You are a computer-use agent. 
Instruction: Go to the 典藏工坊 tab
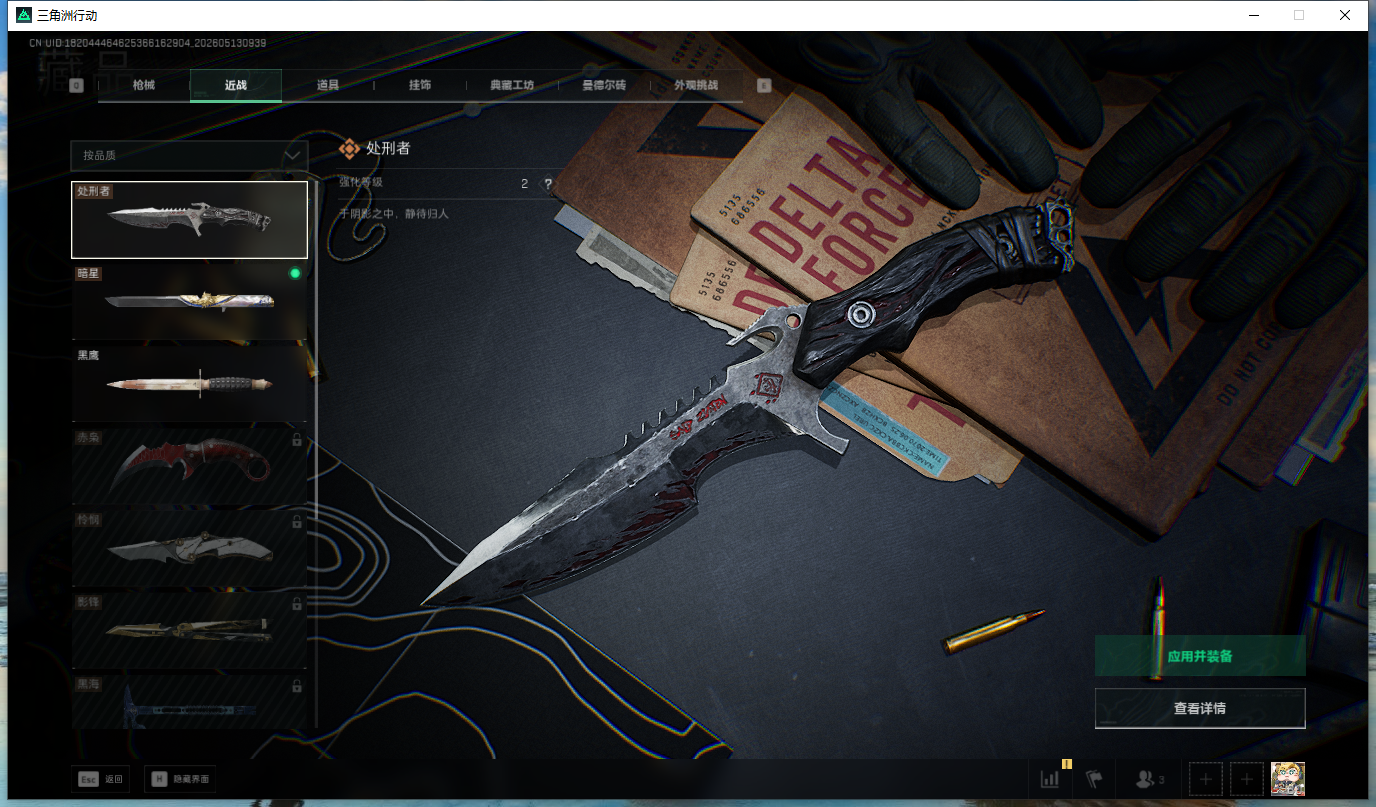pos(512,85)
